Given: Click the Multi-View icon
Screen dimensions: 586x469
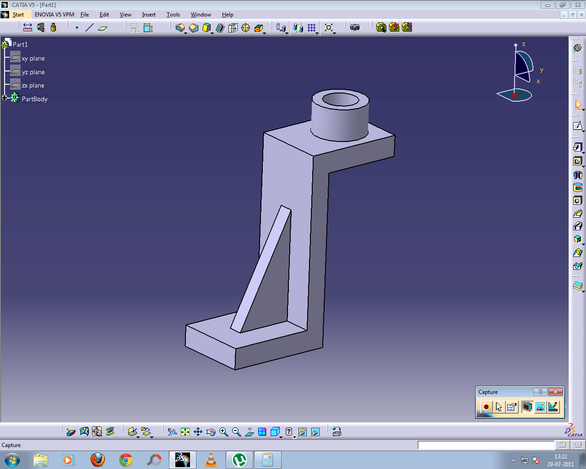Looking at the screenshot, I should point(262,432).
